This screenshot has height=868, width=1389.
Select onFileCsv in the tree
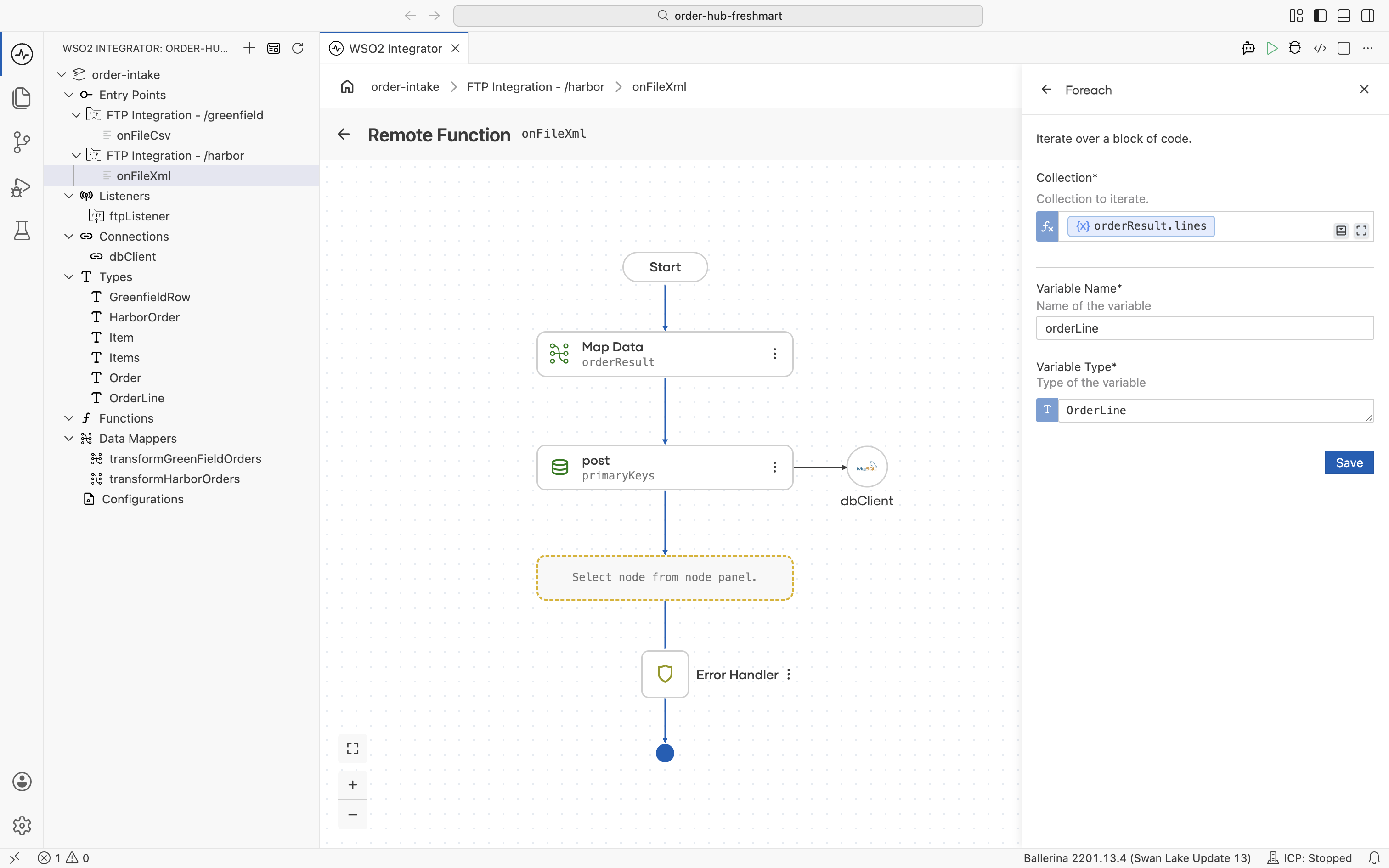tap(143, 135)
